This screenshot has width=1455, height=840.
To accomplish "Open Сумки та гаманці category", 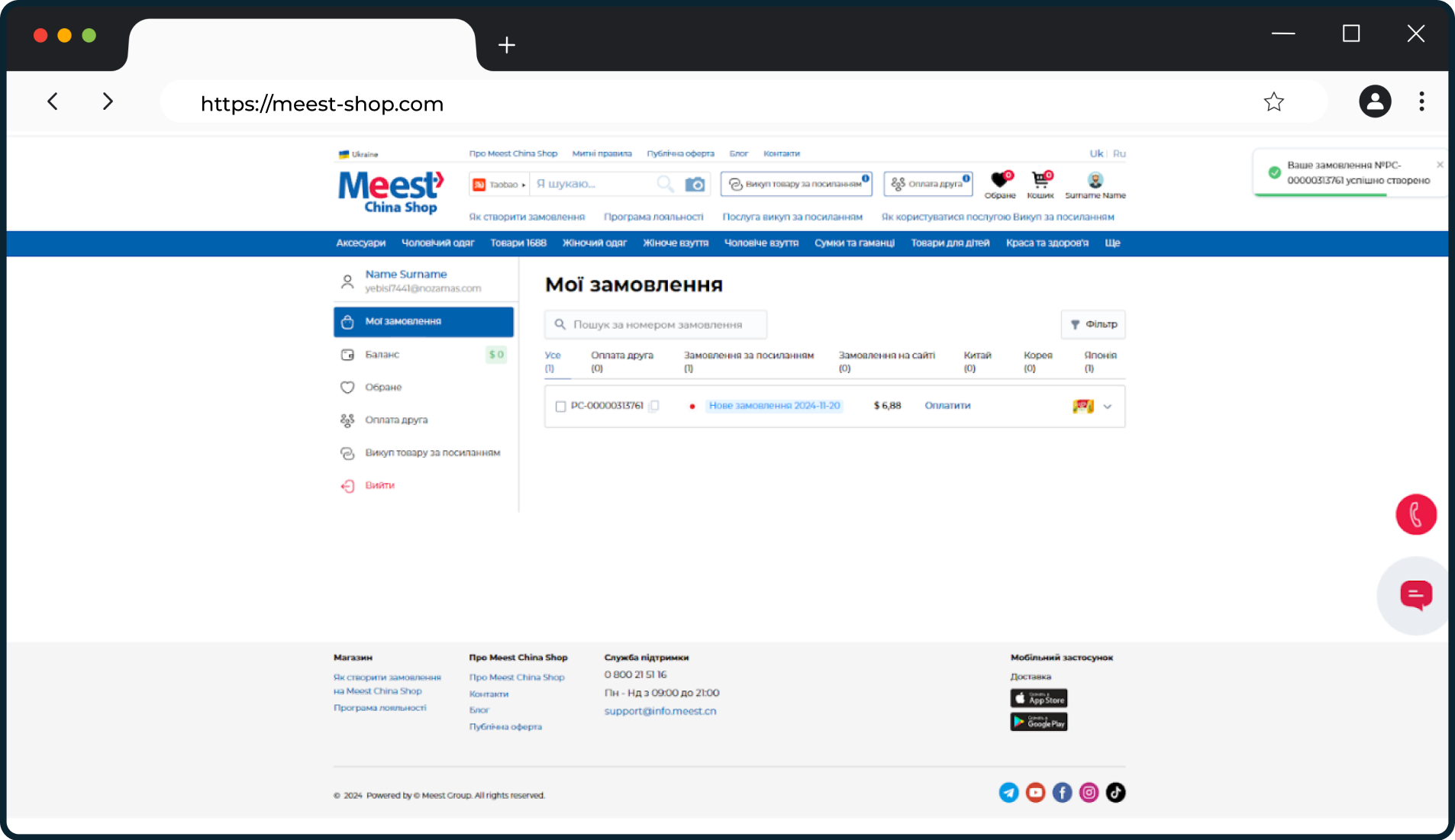I will point(854,243).
